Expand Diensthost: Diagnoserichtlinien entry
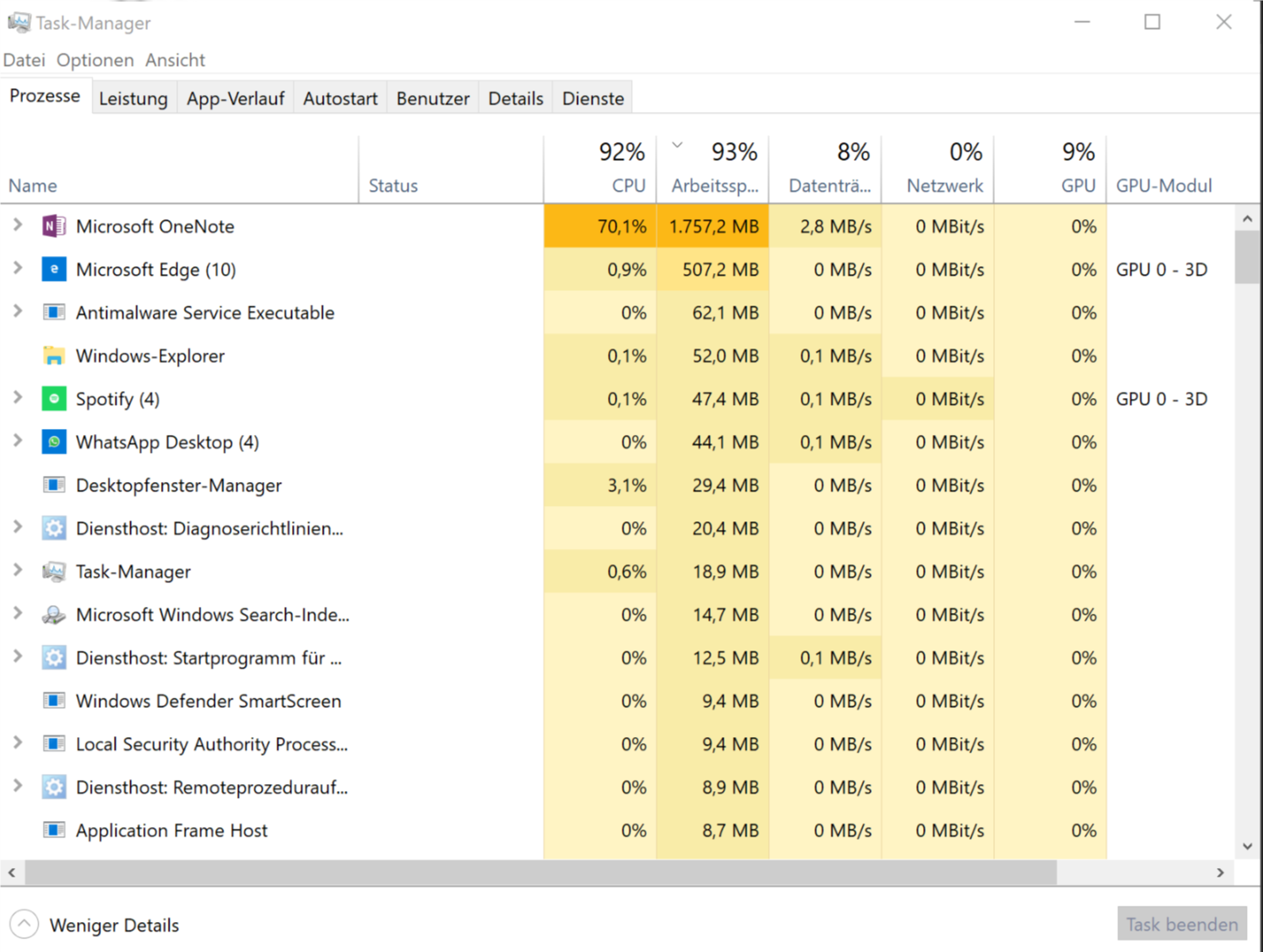 click(17, 527)
